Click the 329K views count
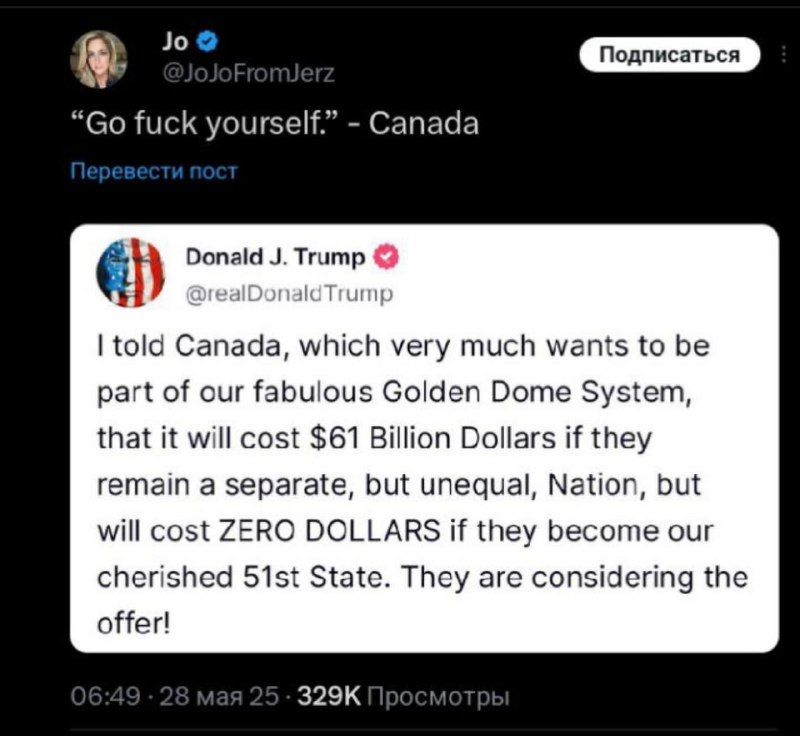Image resolution: width=800 pixels, height=736 pixels. tap(329, 696)
